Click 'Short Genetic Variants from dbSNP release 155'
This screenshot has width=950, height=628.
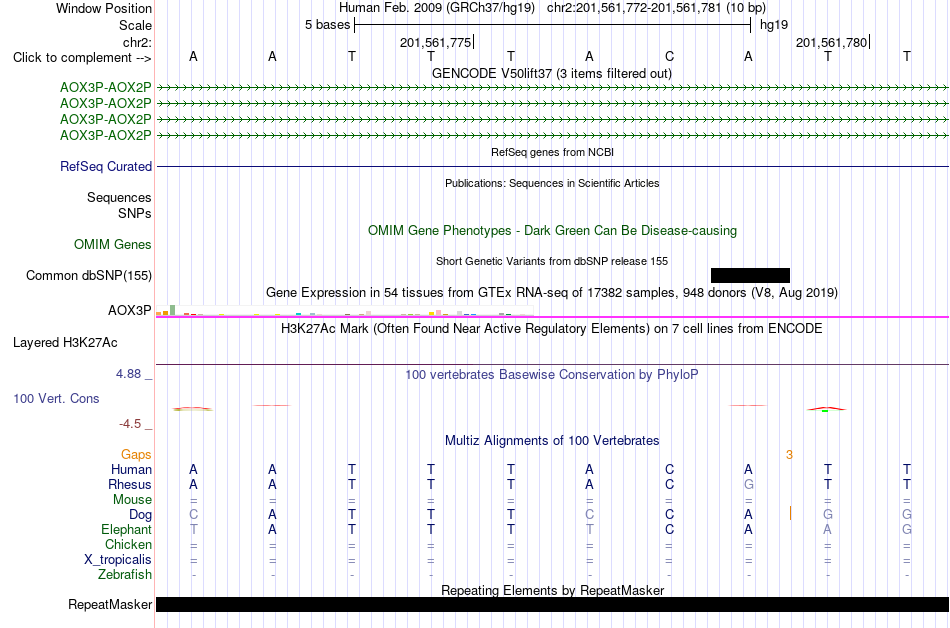(552, 262)
